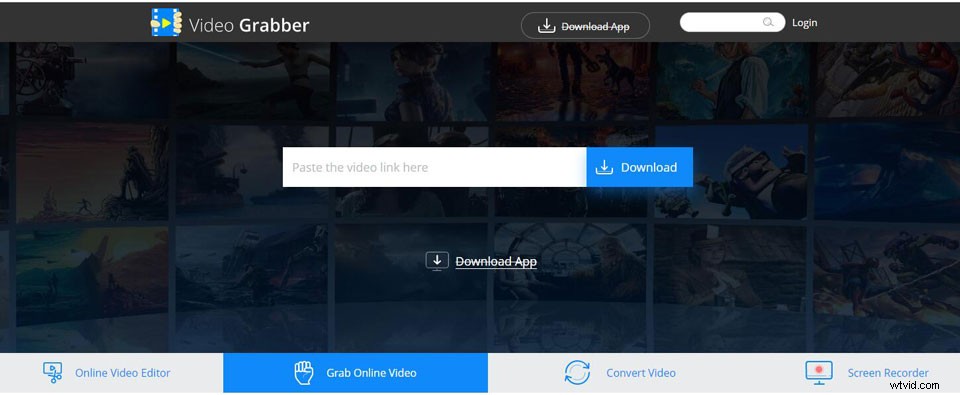Click the Video Grabber film logo icon
This screenshot has height=395, width=960.
click(167, 23)
